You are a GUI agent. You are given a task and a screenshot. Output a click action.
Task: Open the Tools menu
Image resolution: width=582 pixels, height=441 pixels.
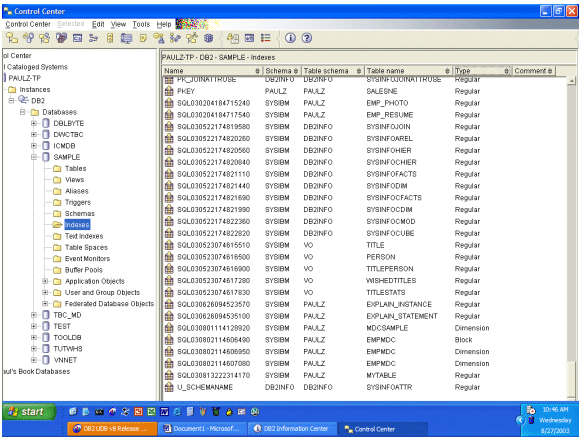tap(141, 24)
